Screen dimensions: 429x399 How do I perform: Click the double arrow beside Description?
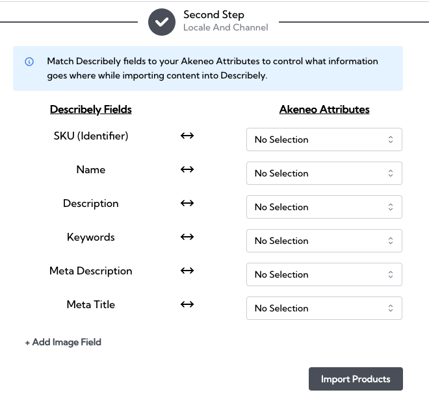pos(187,203)
